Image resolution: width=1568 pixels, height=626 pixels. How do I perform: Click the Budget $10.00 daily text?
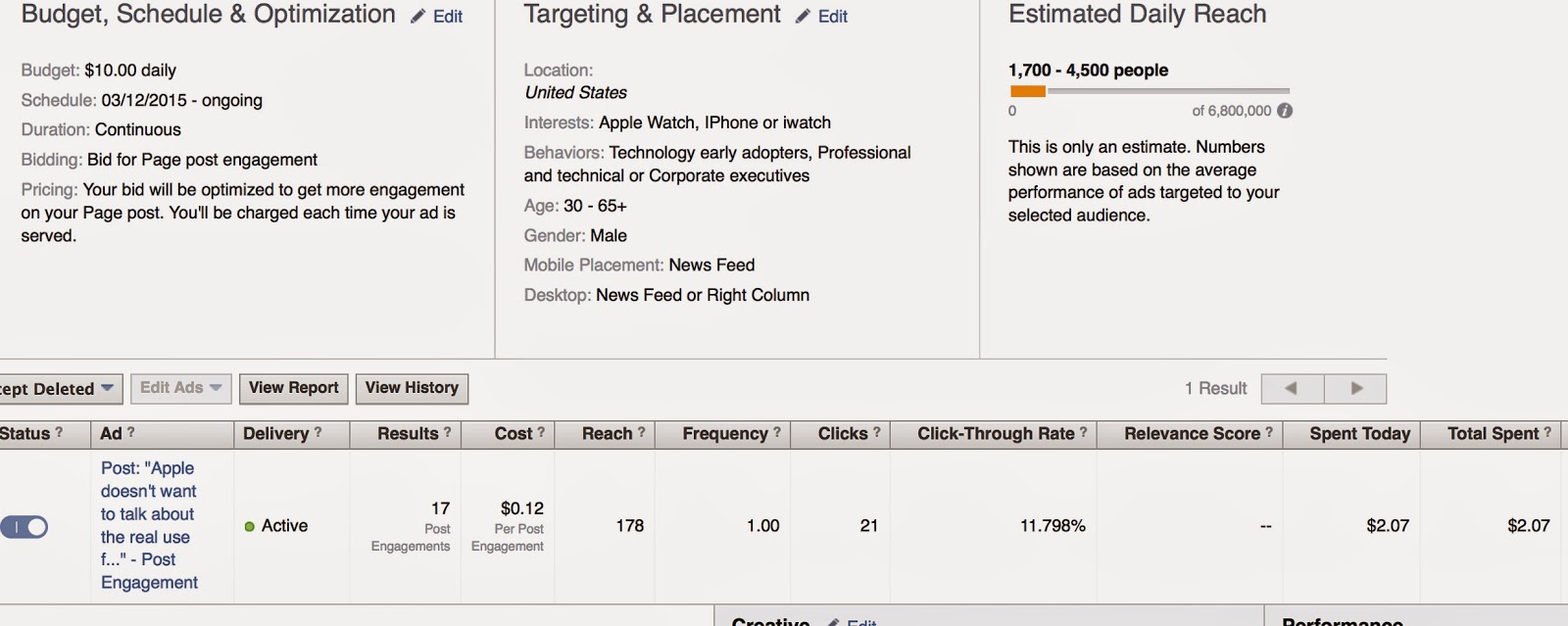pos(99,71)
